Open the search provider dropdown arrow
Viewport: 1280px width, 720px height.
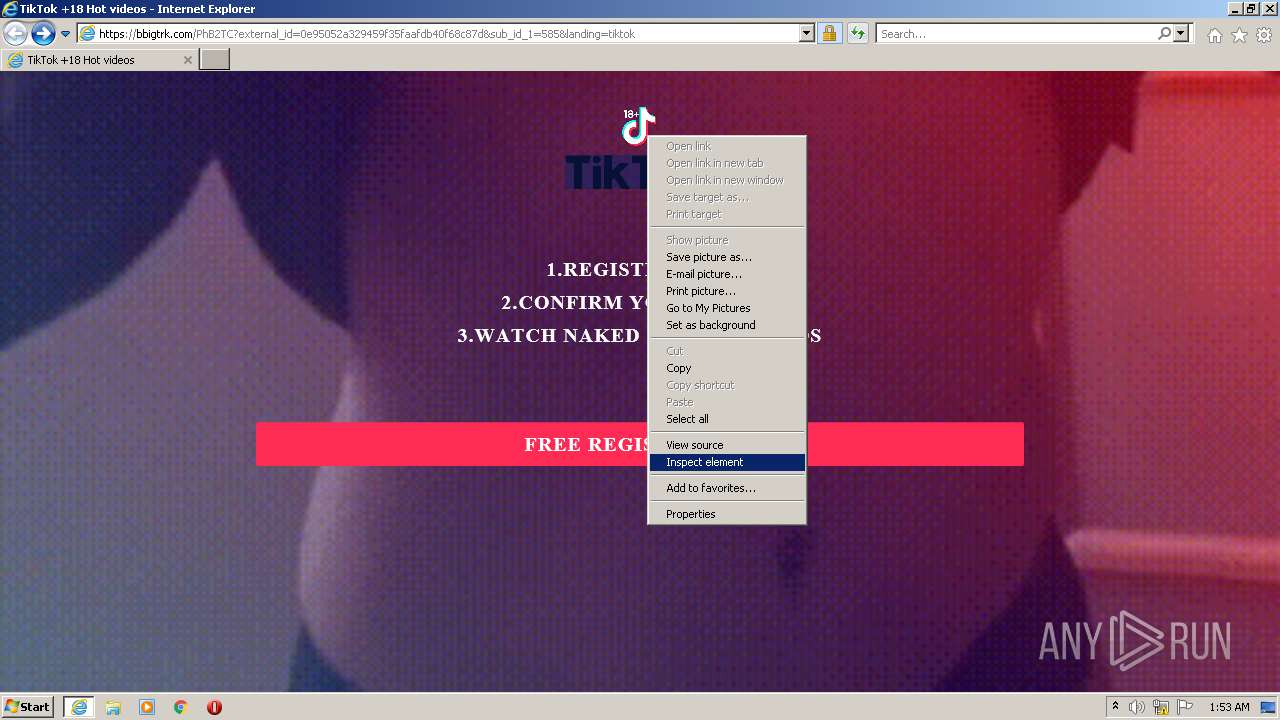point(1181,33)
